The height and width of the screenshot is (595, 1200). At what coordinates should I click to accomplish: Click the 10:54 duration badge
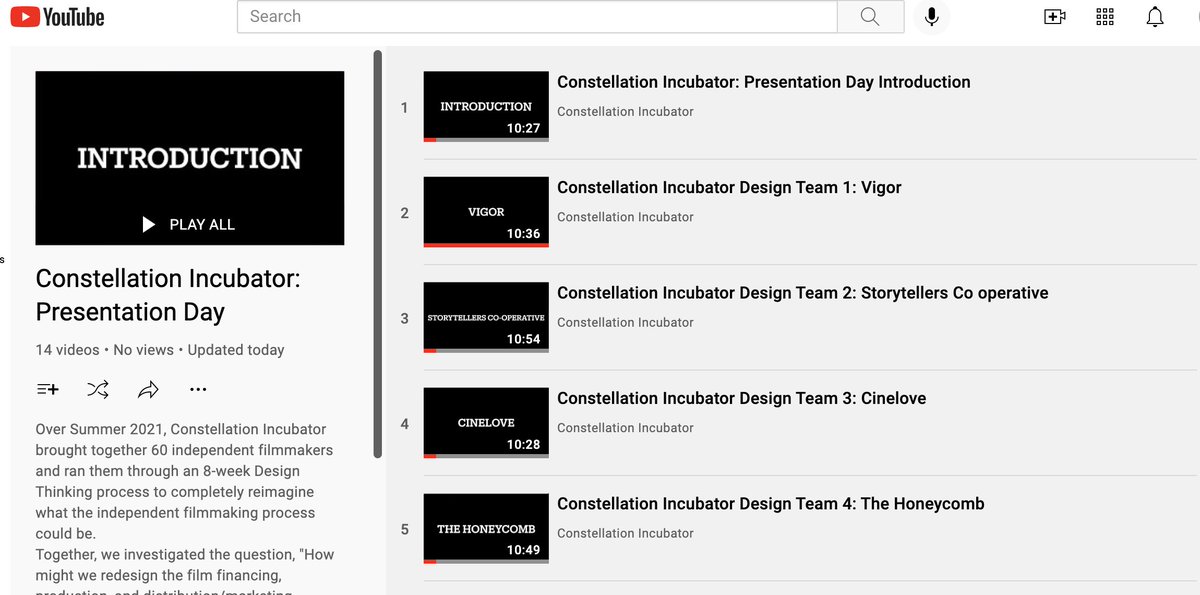(x=523, y=339)
